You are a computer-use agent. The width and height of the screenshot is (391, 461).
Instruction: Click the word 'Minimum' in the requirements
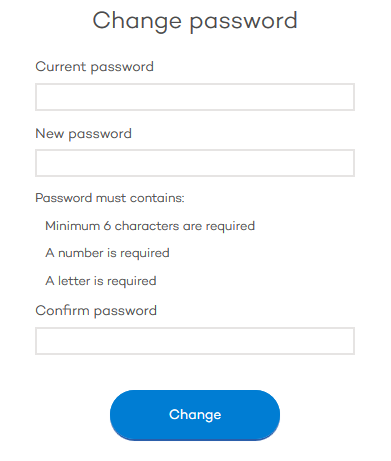[73, 226]
